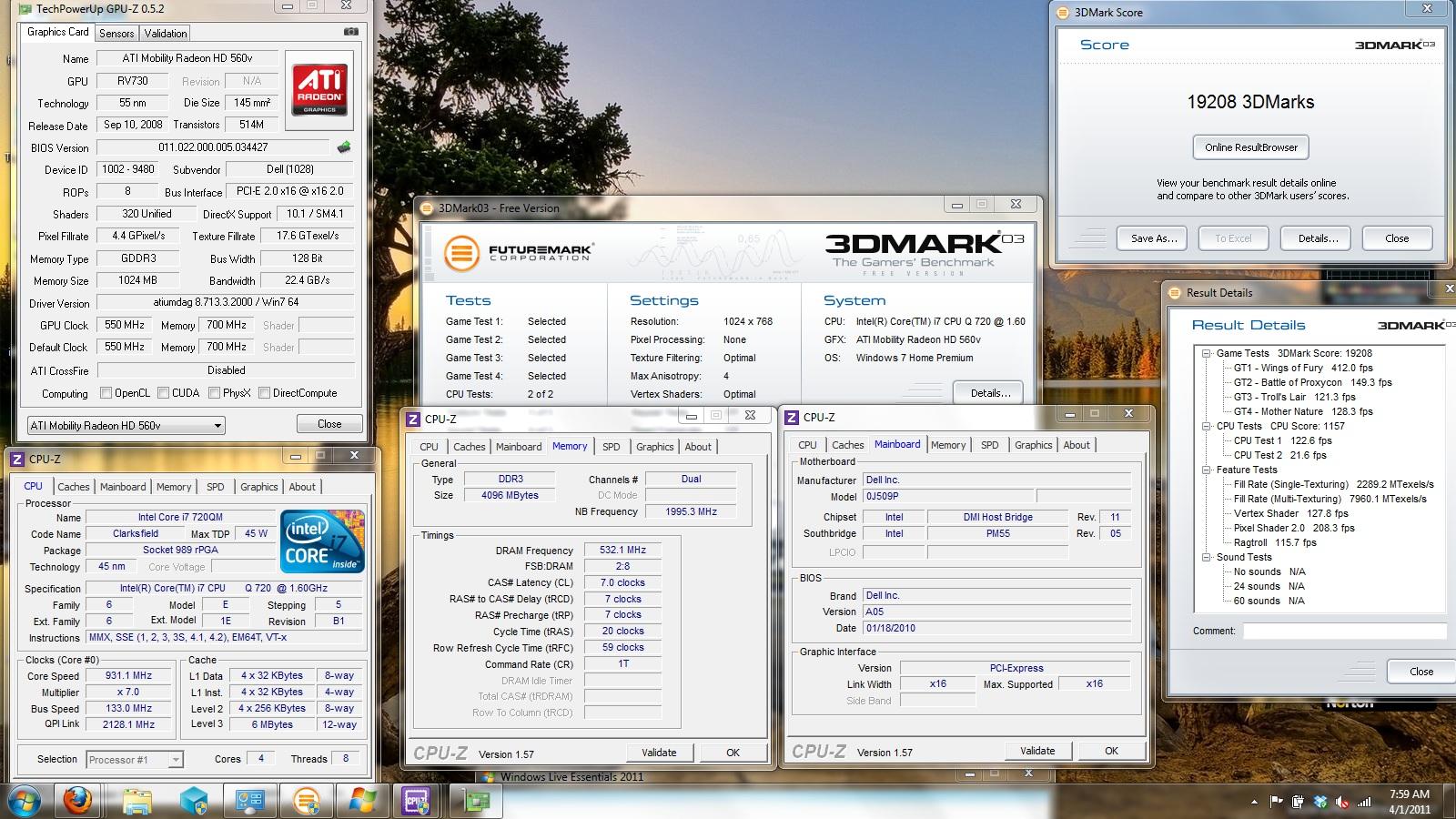Image resolution: width=1456 pixels, height=819 pixels.
Task: Click the GPU-Z screenshot camera icon
Action: coord(350,32)
